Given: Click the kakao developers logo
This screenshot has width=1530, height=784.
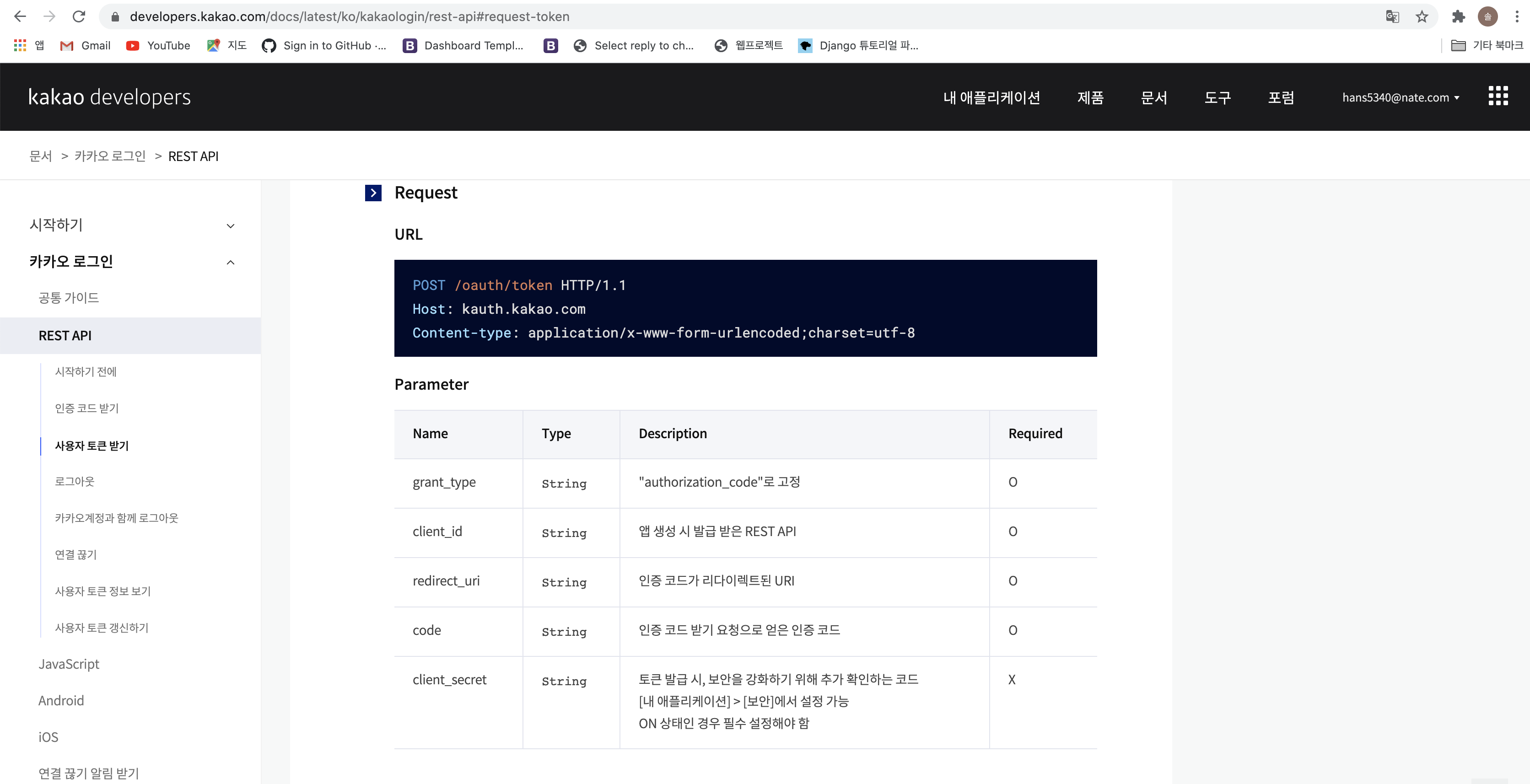Looking at the screenshot, I should tap(110, 97).
